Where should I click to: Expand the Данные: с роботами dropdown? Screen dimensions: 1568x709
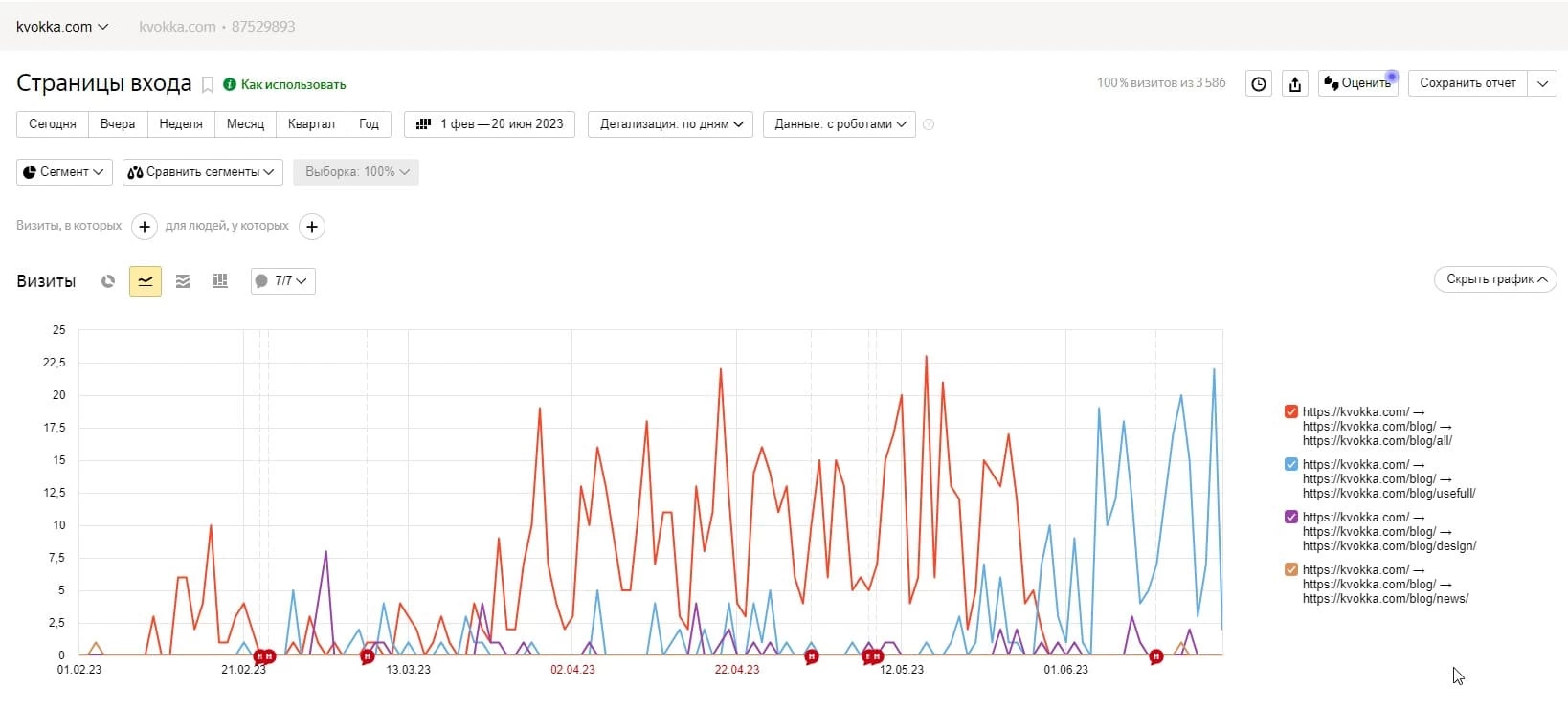[840, 124]
